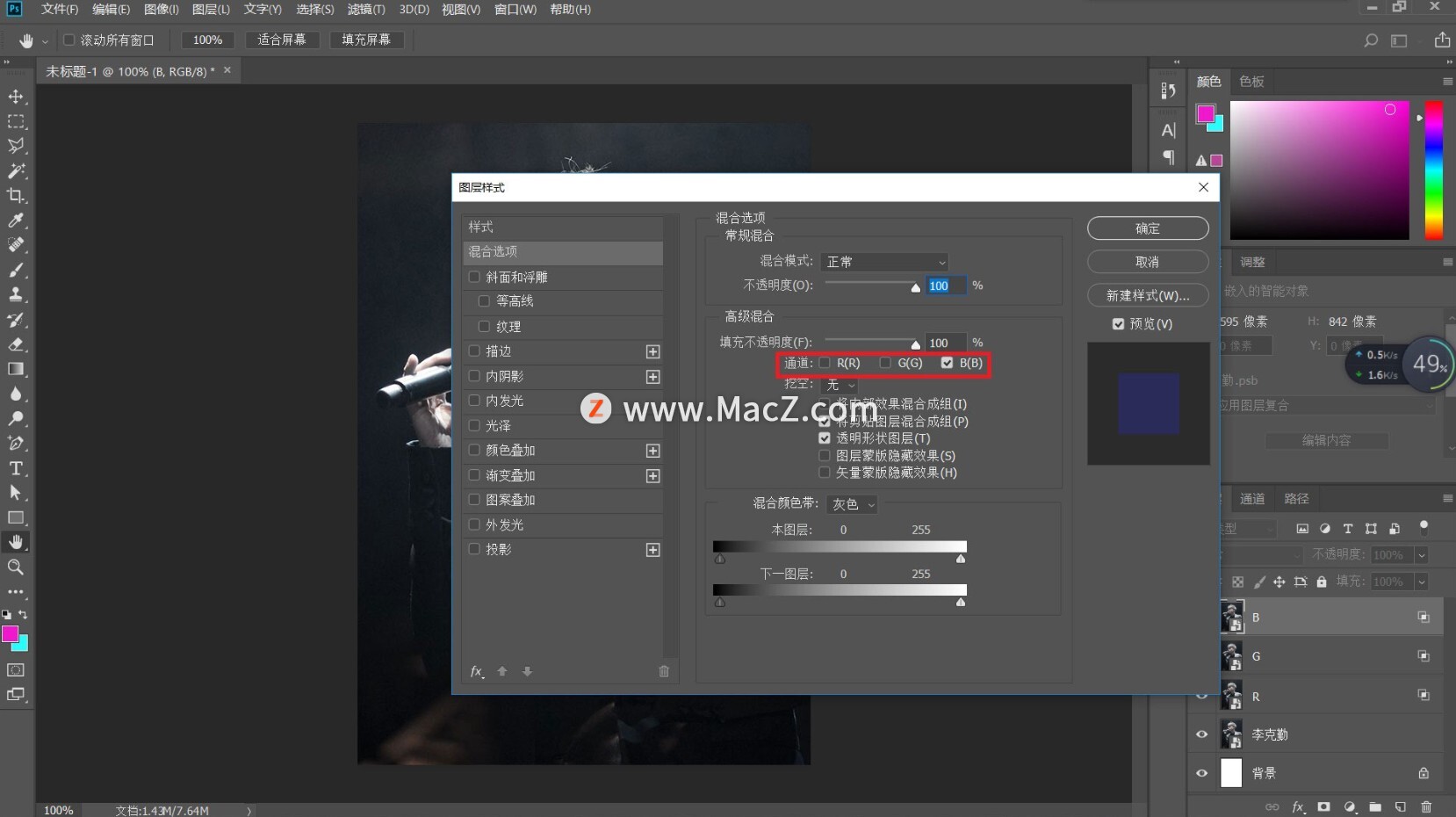
Task: Hide the 背景 layer via eye icon
Action: [x=1201, y=773]
